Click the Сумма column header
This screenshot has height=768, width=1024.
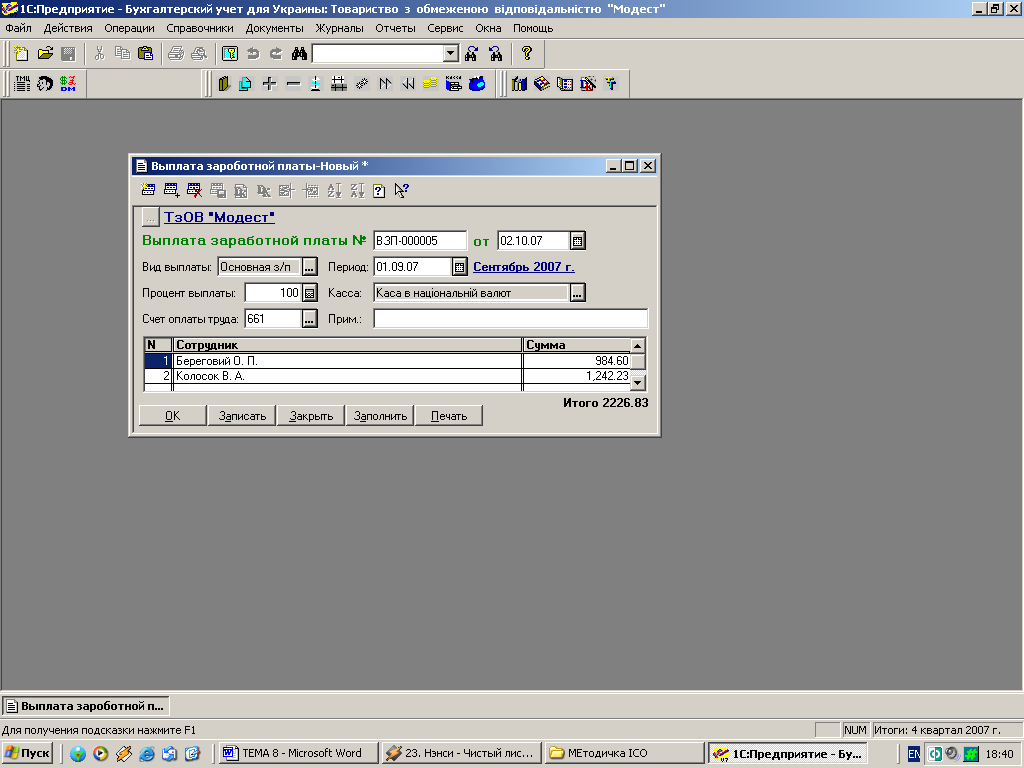(x=577, y=345)
